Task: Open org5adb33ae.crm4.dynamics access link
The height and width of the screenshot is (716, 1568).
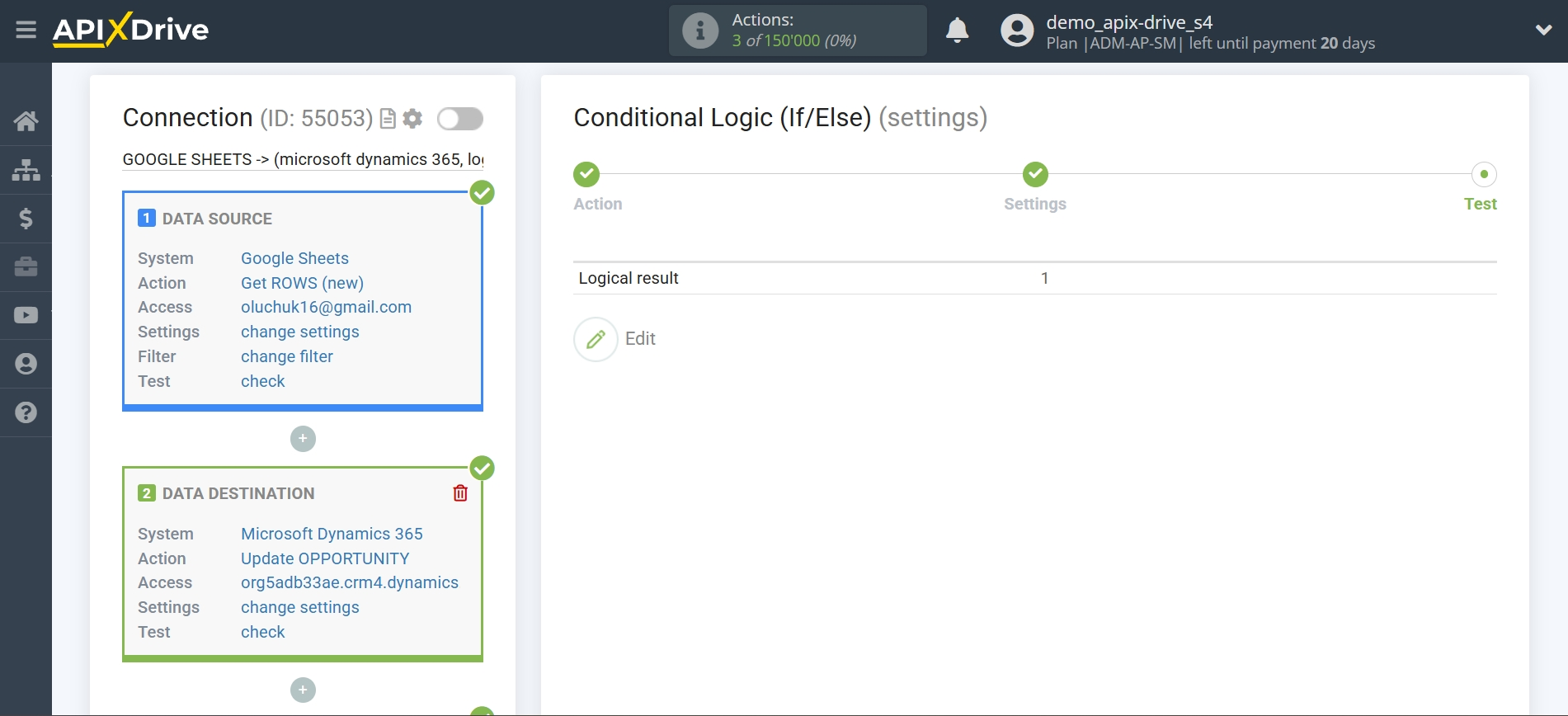Action: [350, 582]
